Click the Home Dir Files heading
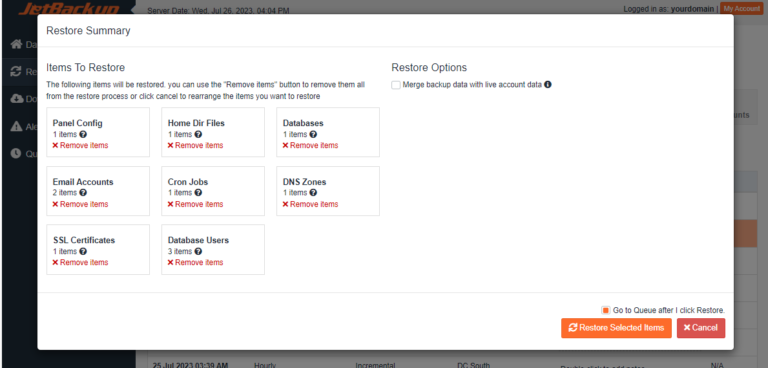Image resolution: width=768 pixels, height=368 pixels. click(x=196, y=123)
